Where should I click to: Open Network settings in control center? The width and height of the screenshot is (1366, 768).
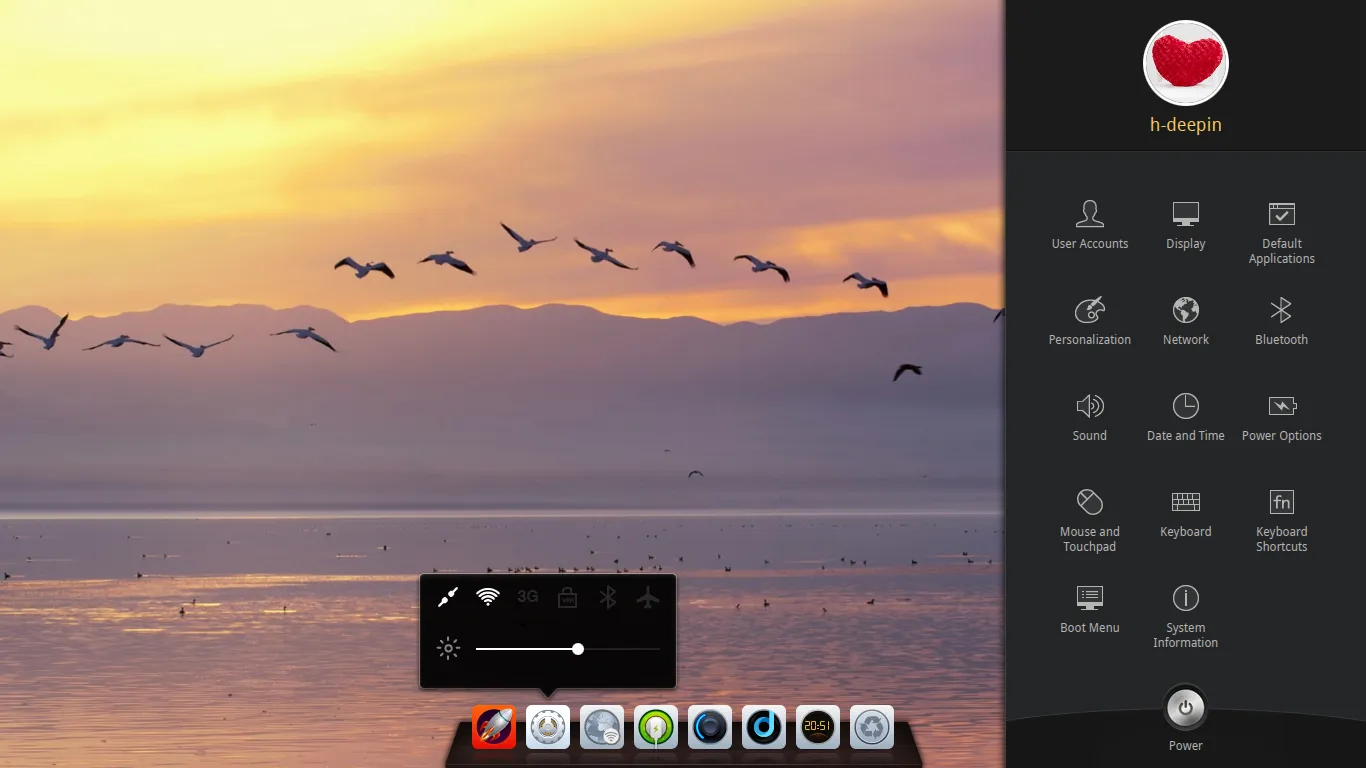[1186, 321]
